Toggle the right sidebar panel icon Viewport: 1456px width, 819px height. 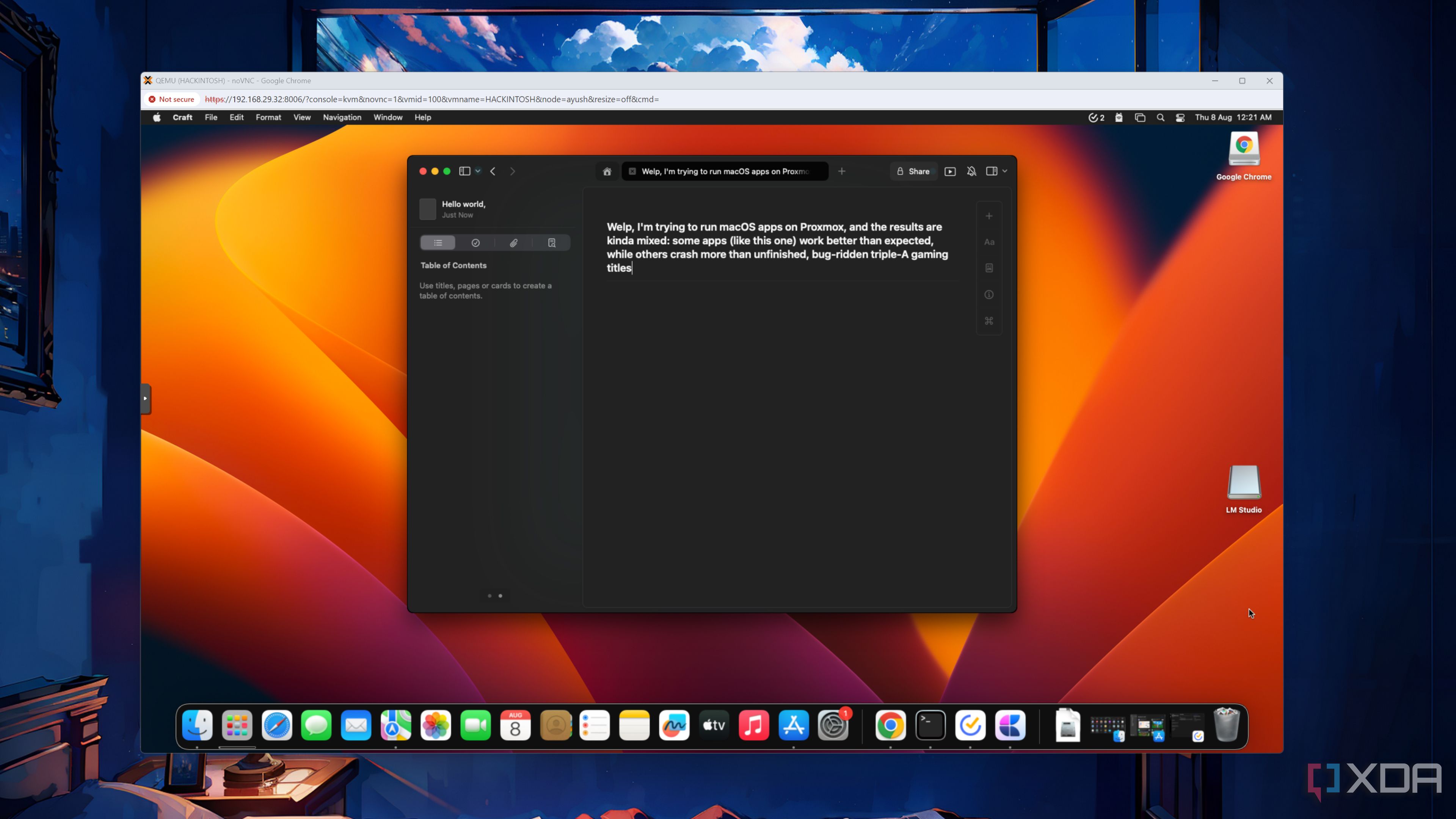pyautogui.click(x=992, y=171)
